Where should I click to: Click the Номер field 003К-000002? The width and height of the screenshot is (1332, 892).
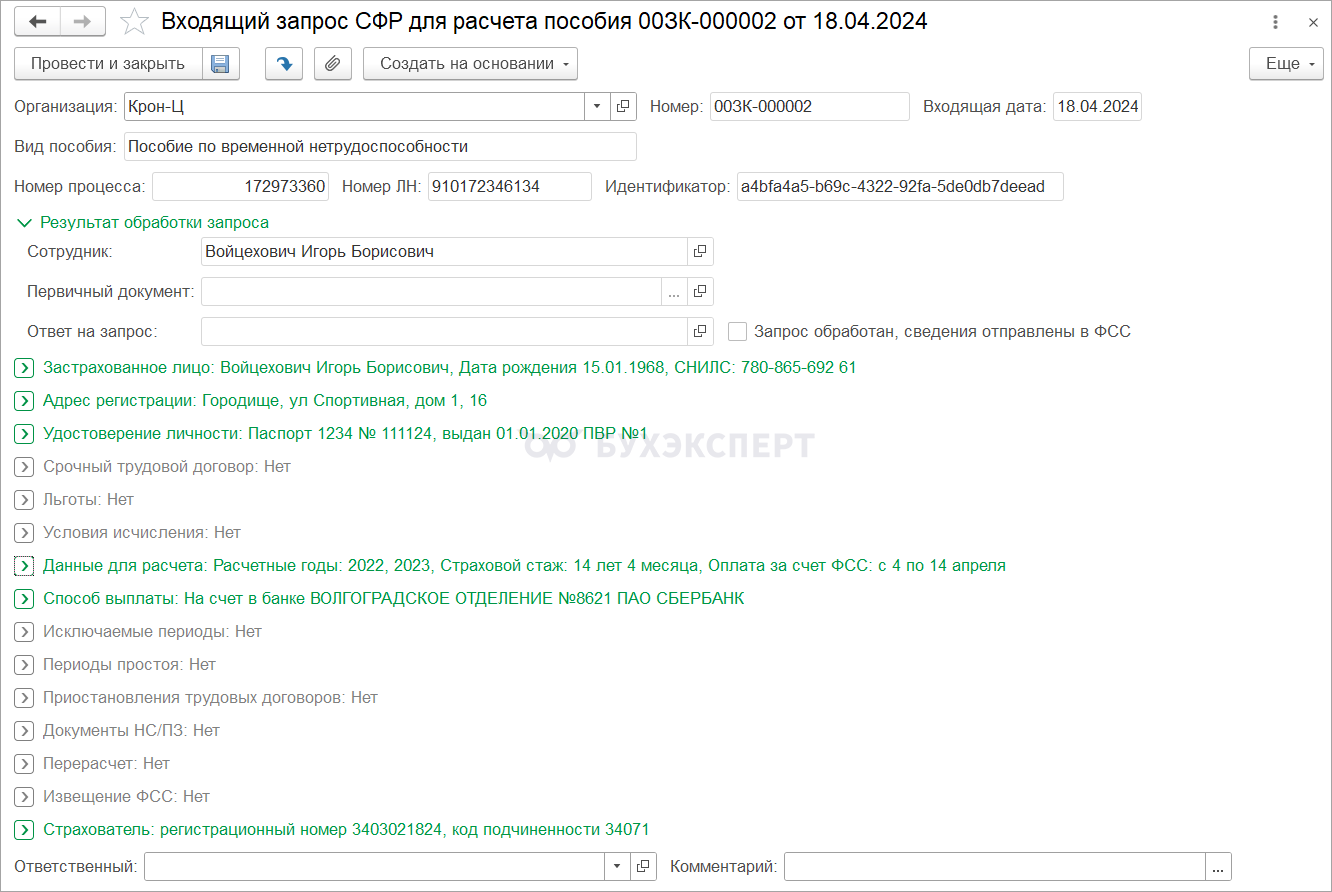(810, 106)
